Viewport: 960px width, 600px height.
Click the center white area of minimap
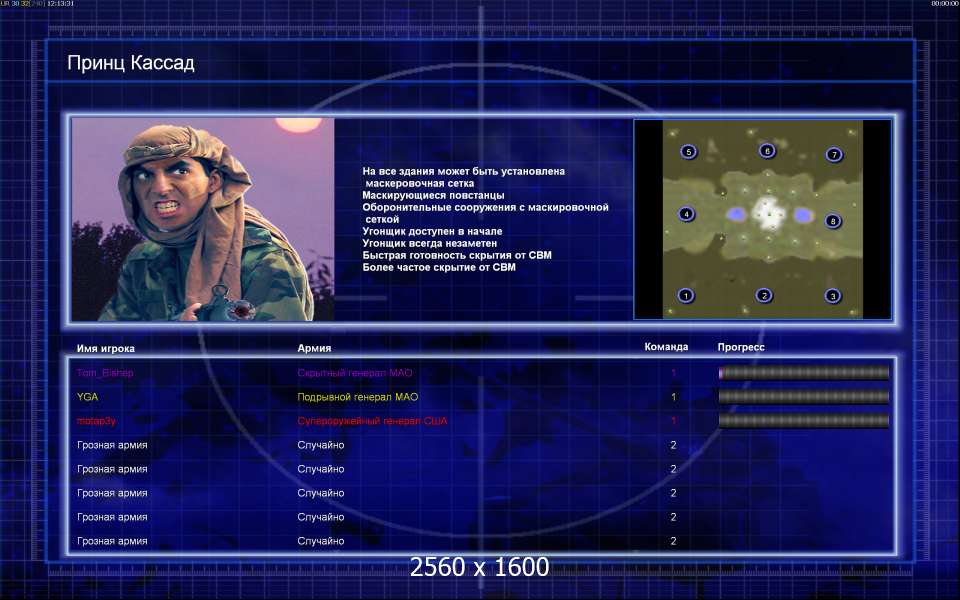click(768, 213)
